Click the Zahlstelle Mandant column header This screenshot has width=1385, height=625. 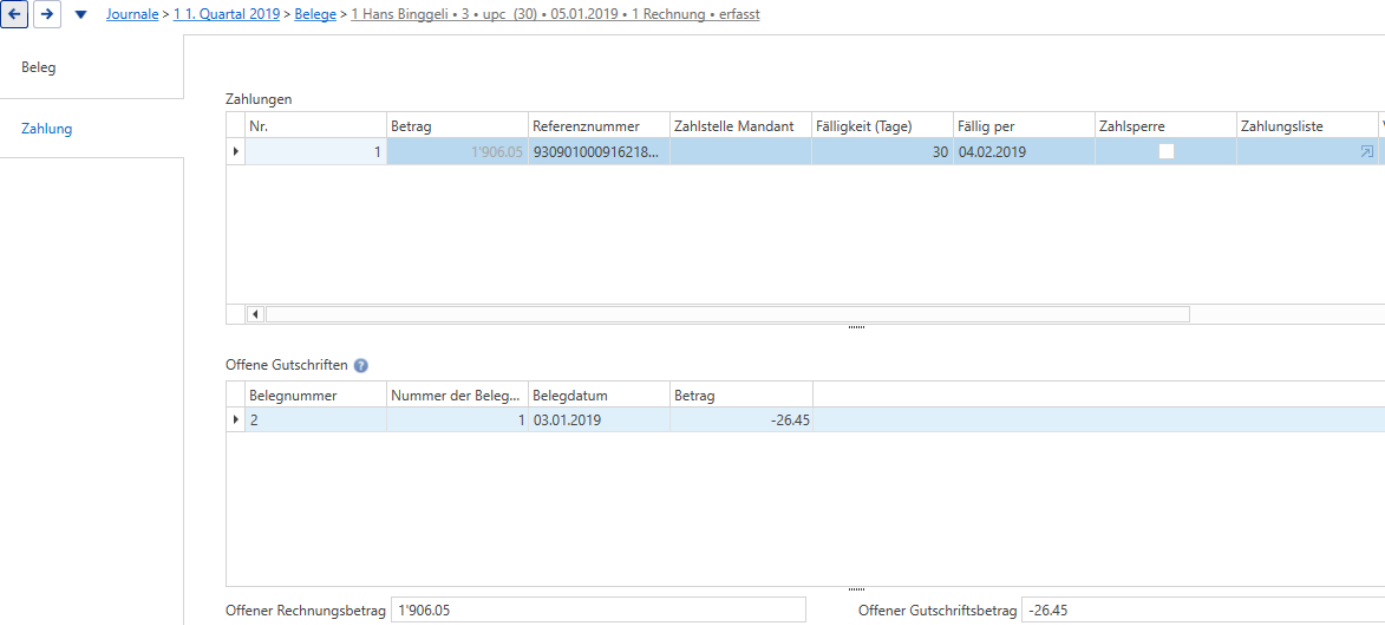coord(741,126)
